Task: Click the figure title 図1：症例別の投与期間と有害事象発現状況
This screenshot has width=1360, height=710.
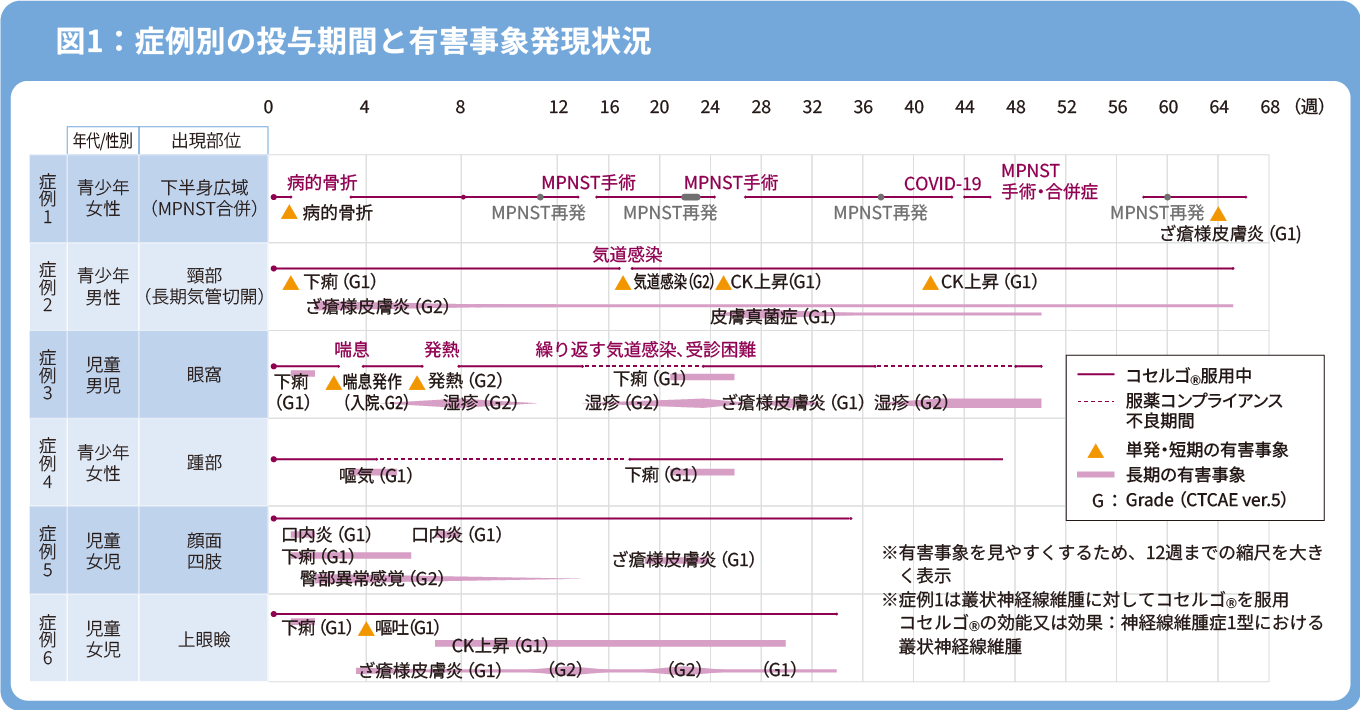Action: (x=354, y=42)
